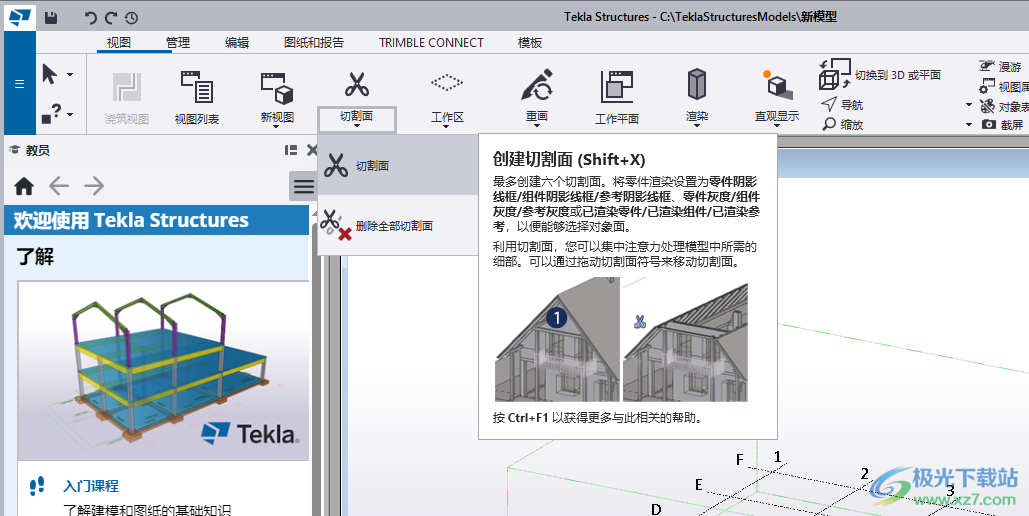Expand the 对象表 dropdown arrow
This screenshot has width=1029, height=516.
coord(969,104)
